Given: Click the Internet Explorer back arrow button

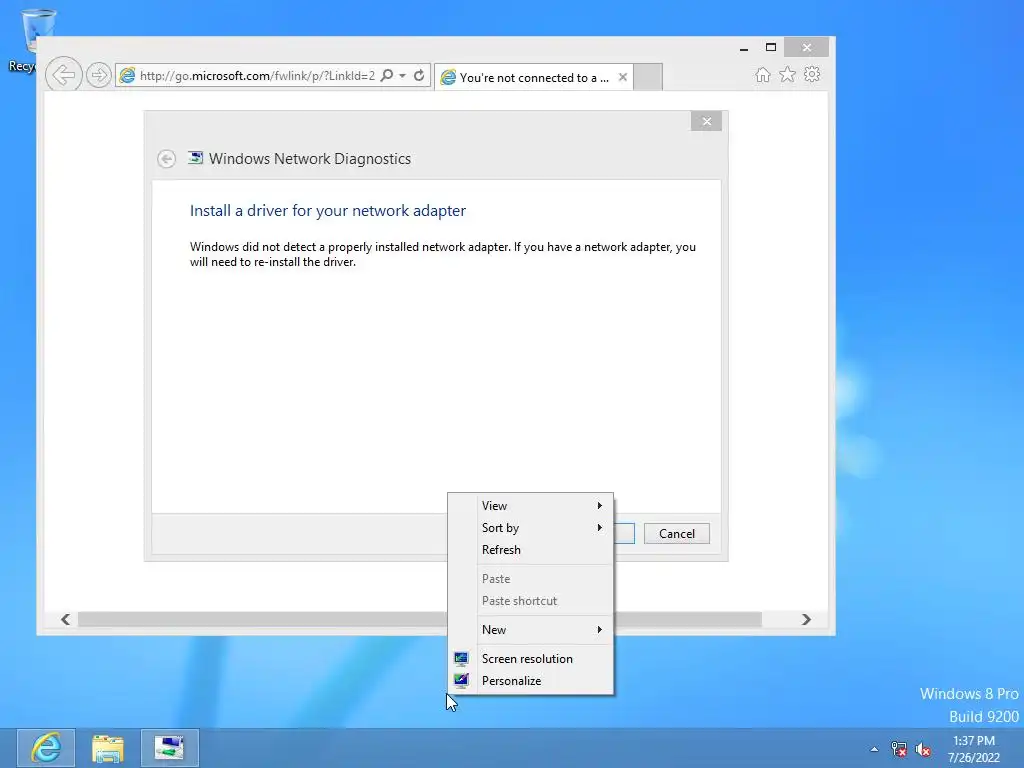Looking at the screenshot, I should (x=63, y=74).
